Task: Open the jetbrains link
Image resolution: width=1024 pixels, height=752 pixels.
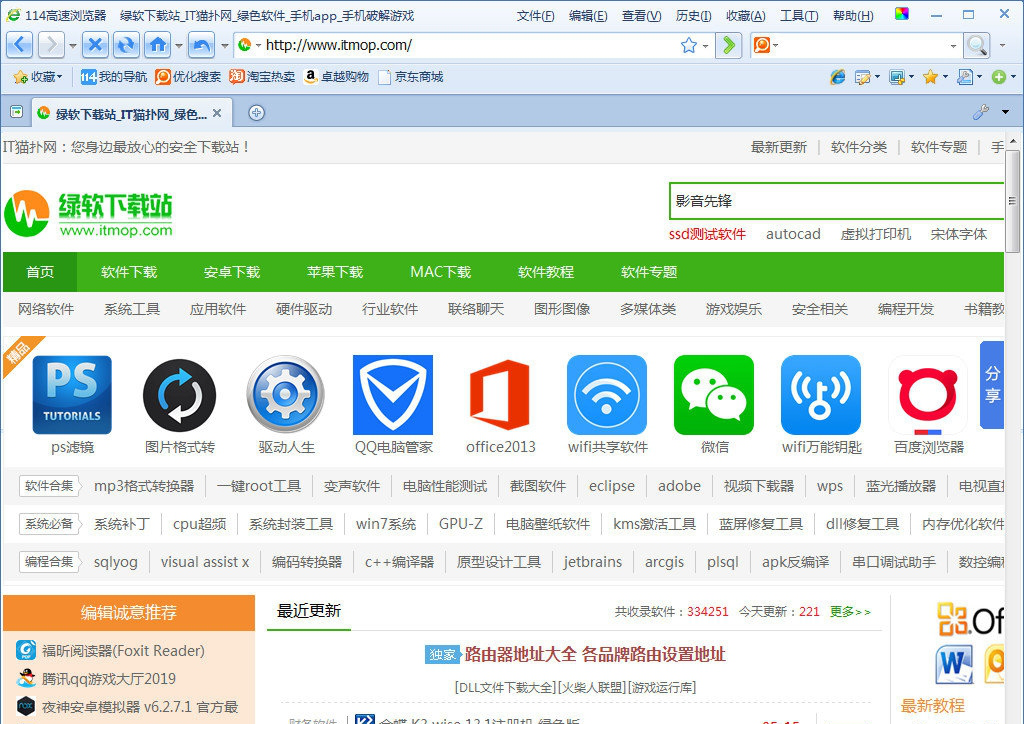Action: tap(592, 562)
